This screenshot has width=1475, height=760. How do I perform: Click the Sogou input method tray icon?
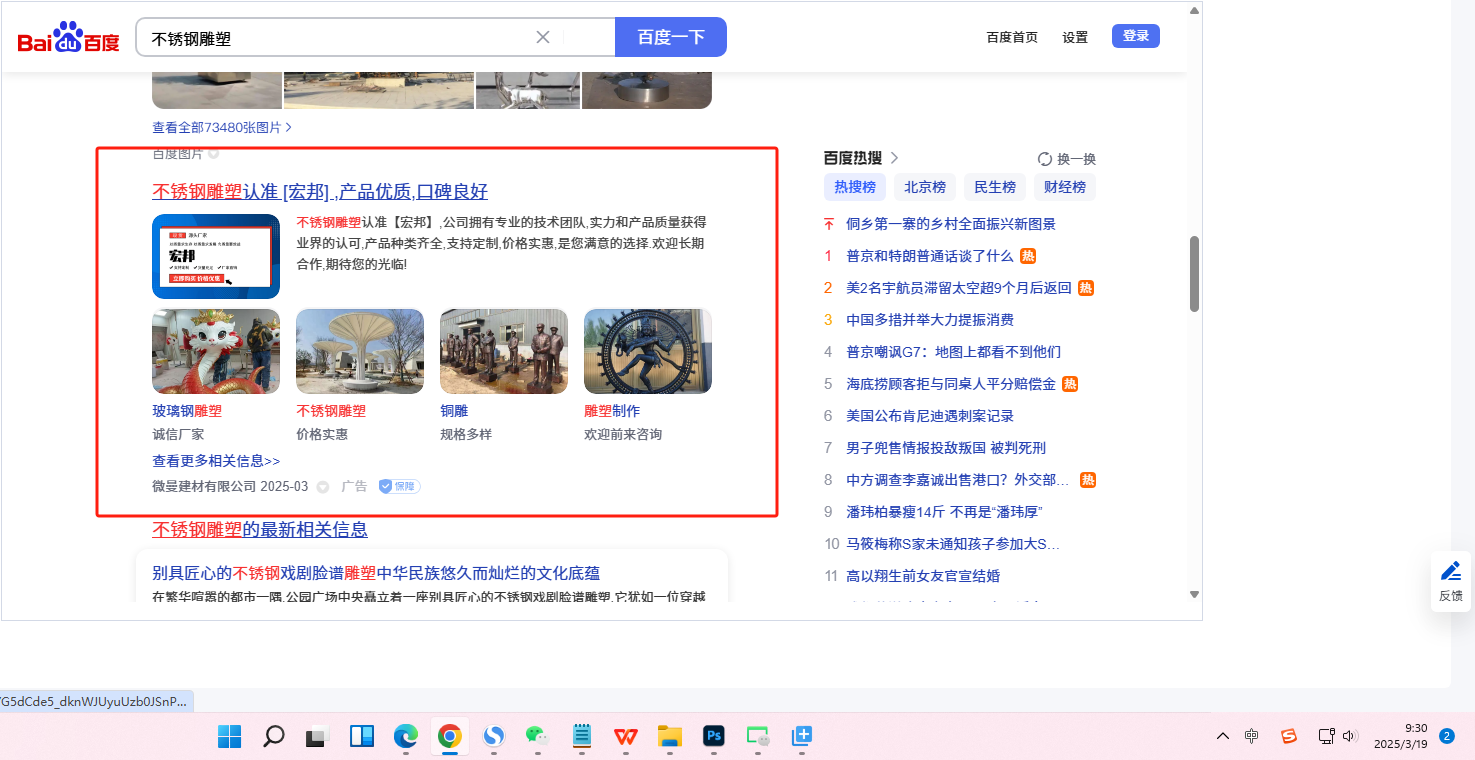(x=1289, y=737)
